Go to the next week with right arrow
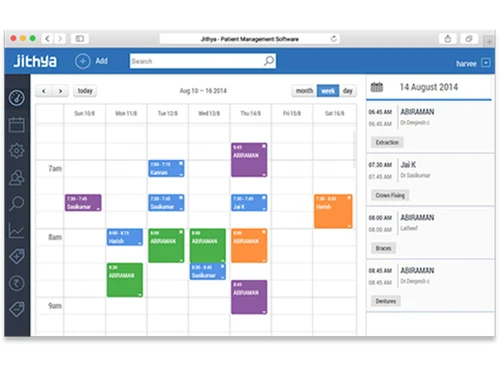Screen dimensions: 500x375 click(x=60, y=91)
